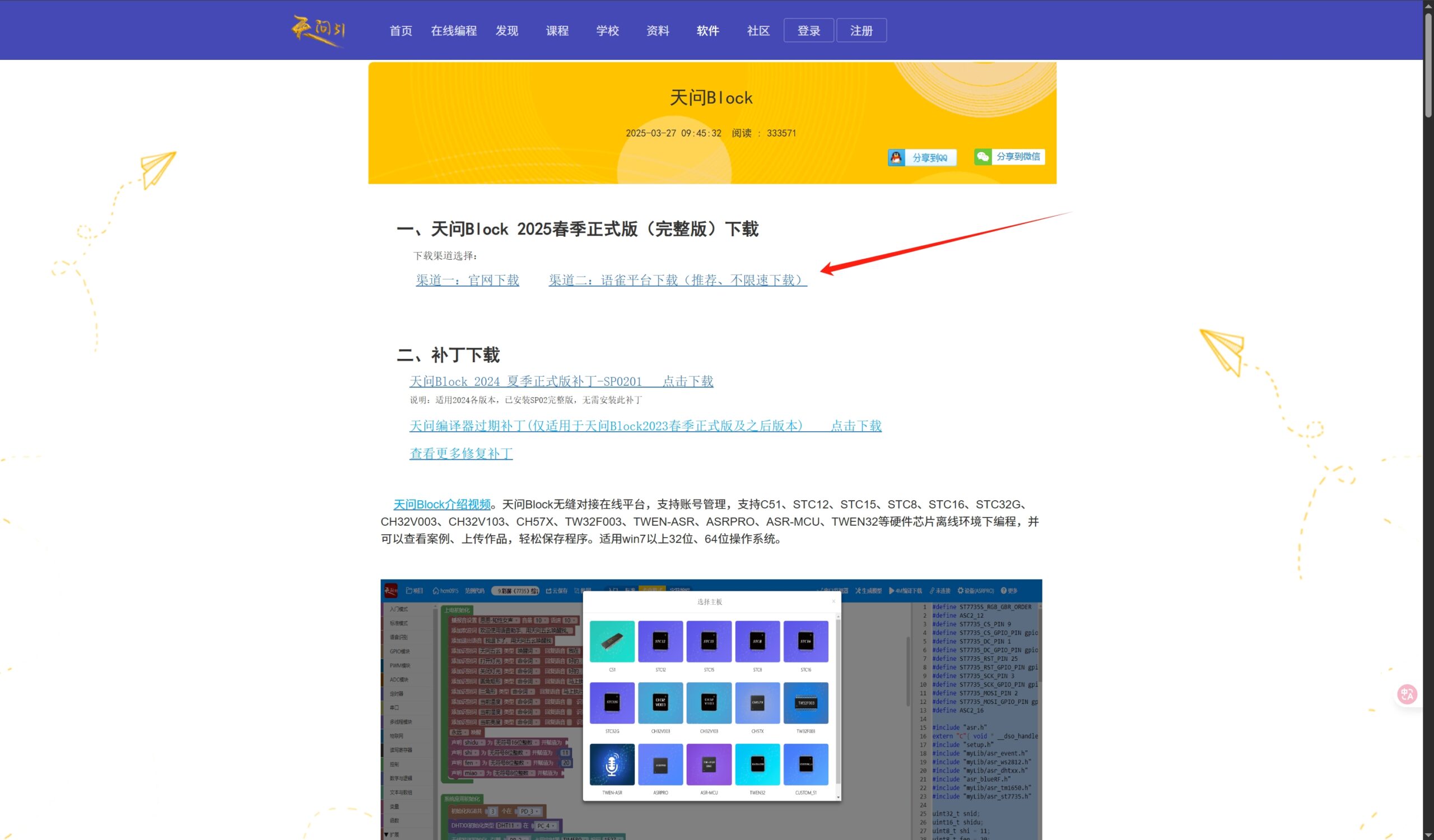The width and height of the screenshot is (1434, 840).
Task: Click the QQ penguin share icon
Action: pyautogui.click(x=896, y=157)
